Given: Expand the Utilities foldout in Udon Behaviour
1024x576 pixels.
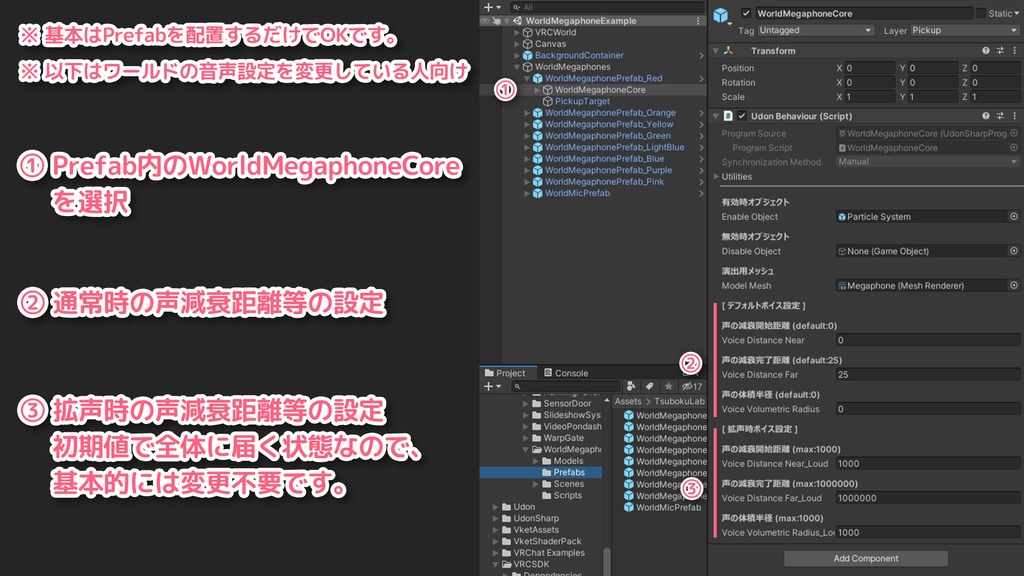Looking at the screenshot, I should pos(717,176).
